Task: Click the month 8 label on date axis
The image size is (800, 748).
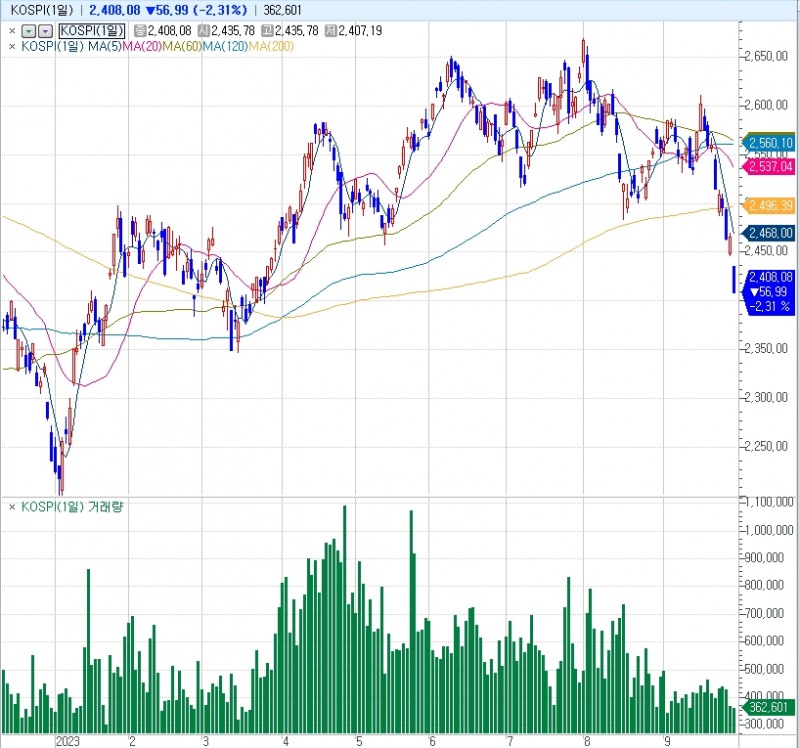Action: coord(587,741)
